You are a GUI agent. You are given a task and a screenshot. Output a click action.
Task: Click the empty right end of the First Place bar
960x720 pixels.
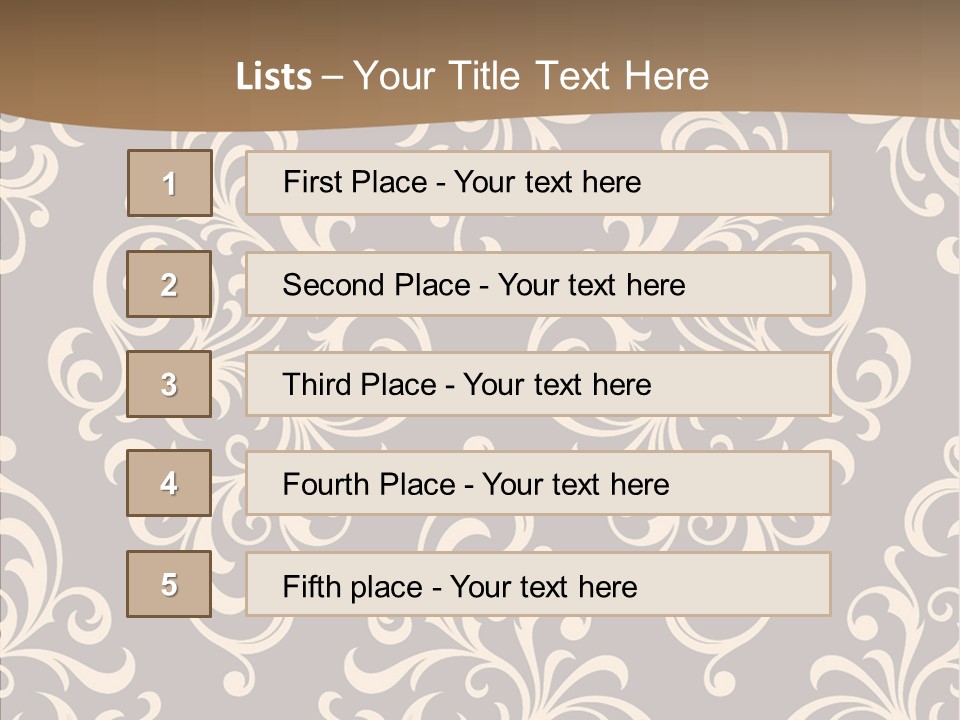pos(760,183)
